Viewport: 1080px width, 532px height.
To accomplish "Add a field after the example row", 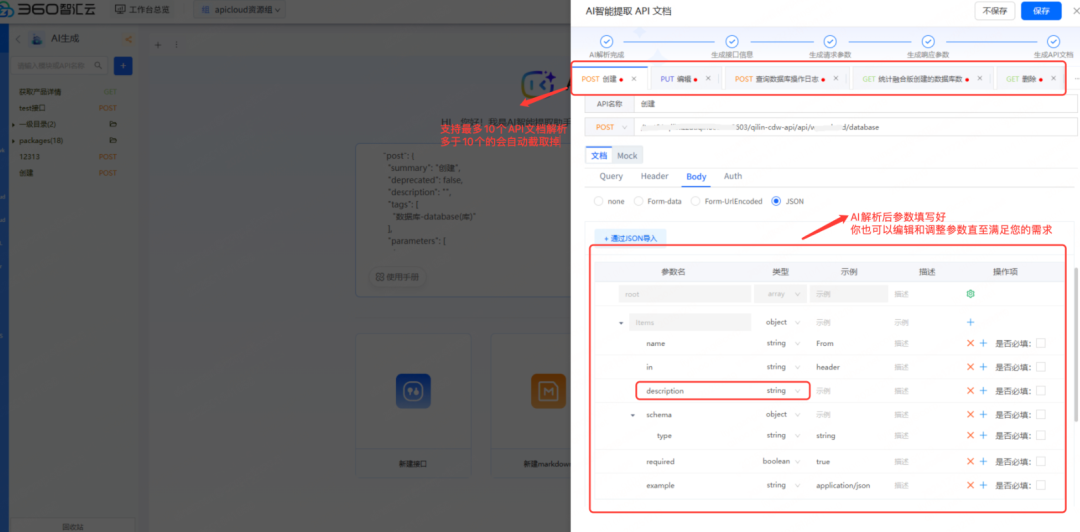I will pos(983,485).
